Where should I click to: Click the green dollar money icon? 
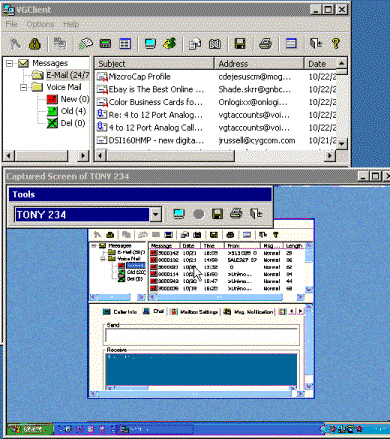pyautogui.click(x=169, y=43)
